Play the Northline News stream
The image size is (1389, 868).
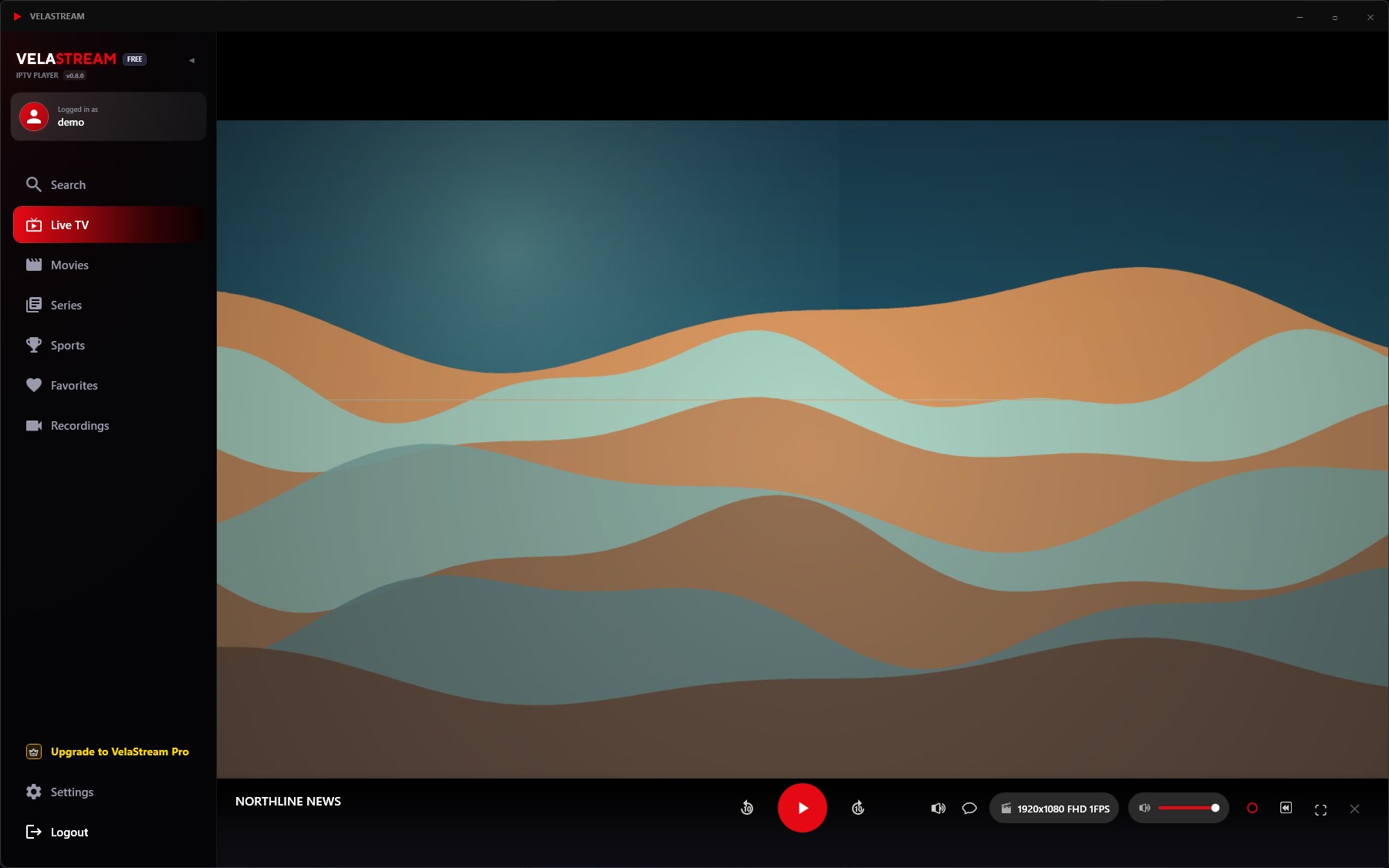802,808
